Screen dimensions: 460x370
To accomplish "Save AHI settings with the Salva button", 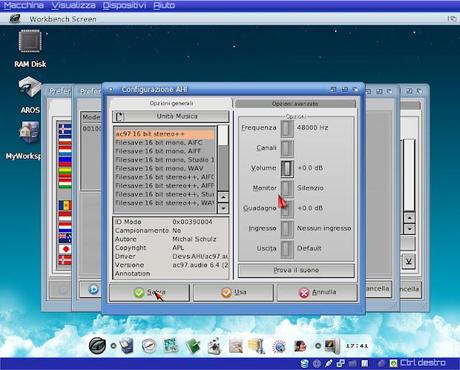I will [149, 293].
